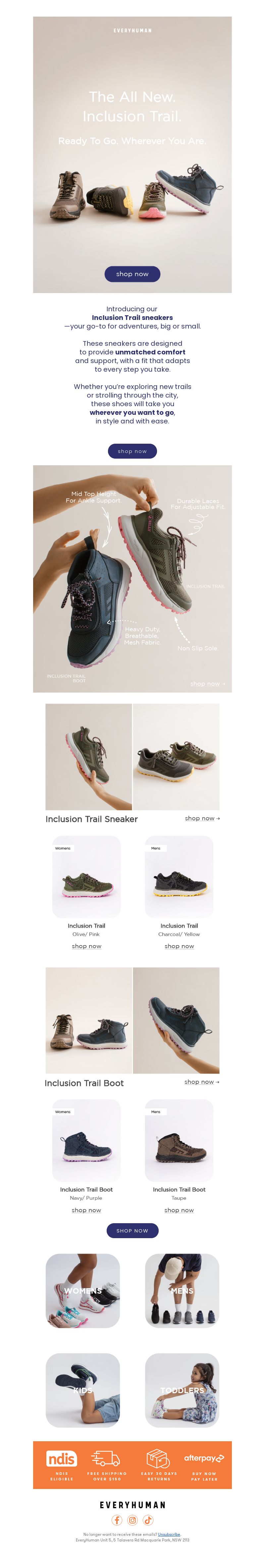Click the EVERYHUMAN logo in the footer
This screenshot has height=1568, width=265.
click(x=132, y=1505)
